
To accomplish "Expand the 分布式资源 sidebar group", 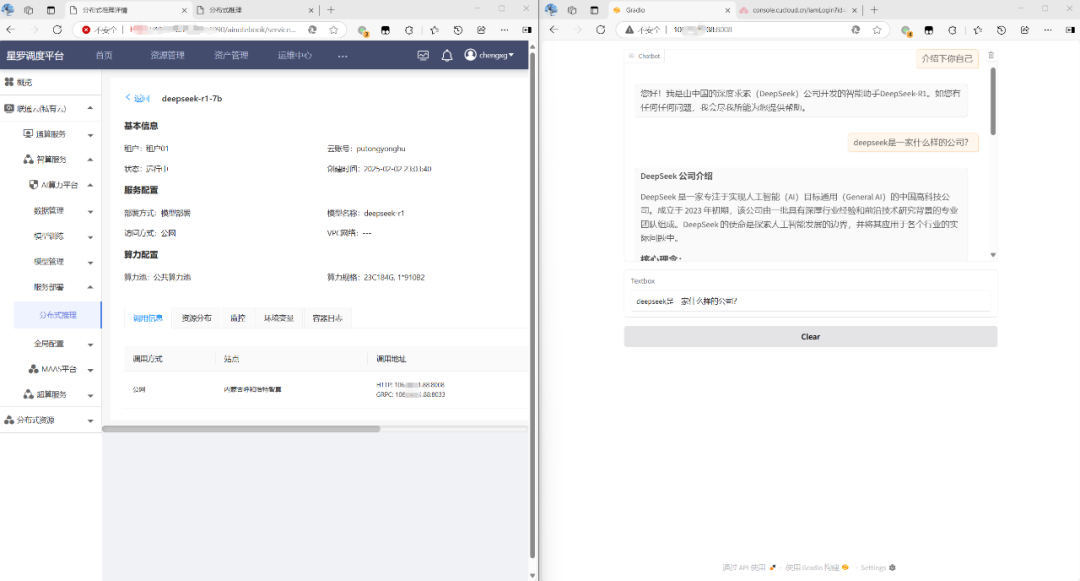I will point(51,420).
